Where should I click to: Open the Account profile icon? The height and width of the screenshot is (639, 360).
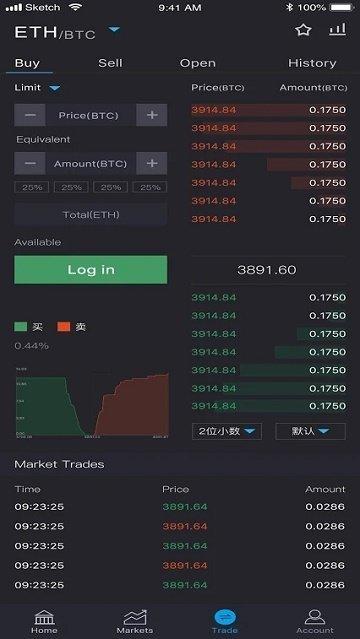315,617
